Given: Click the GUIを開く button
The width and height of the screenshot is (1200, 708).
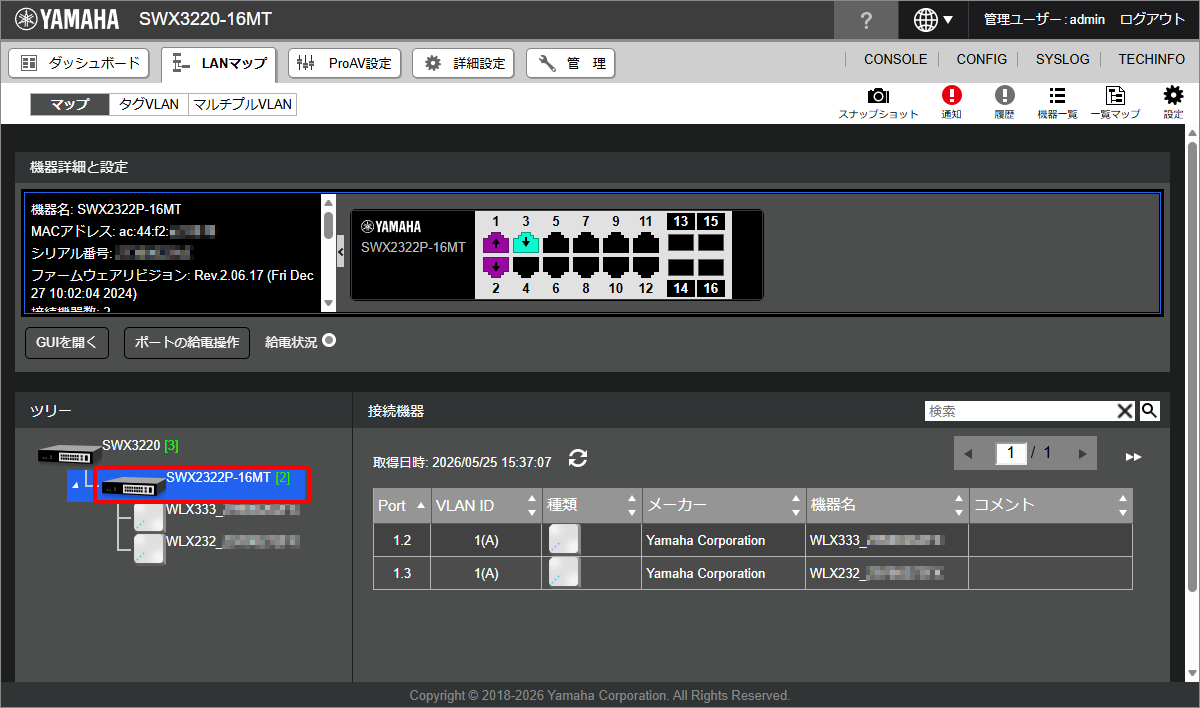Looking at the screenshot, I should coord(66,342).
